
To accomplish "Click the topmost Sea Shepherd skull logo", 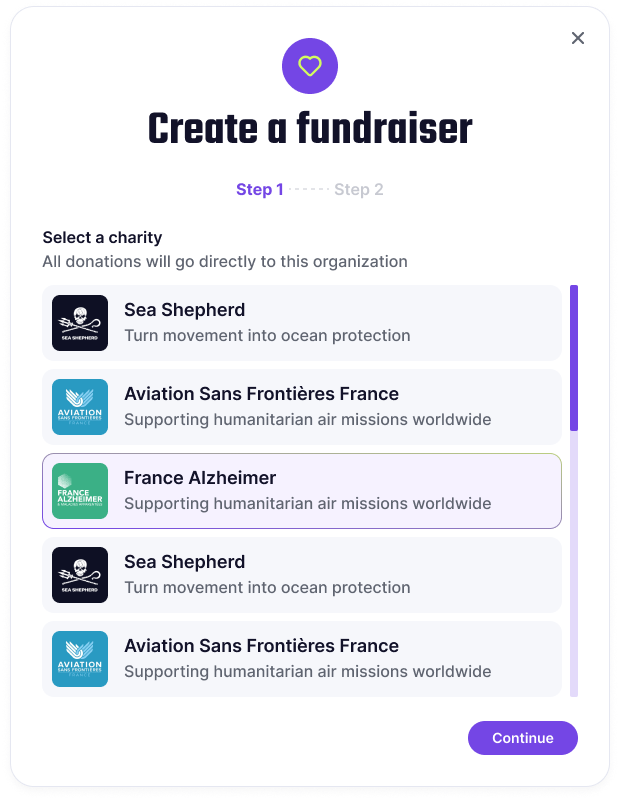I will (x=80, y=323).
